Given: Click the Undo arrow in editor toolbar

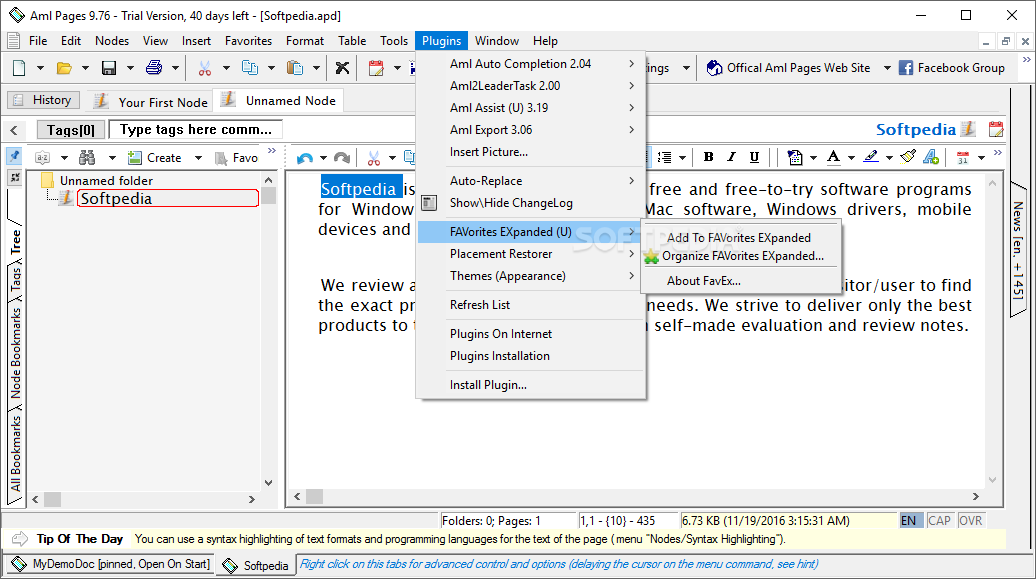Looking at the screenshot, I should click(305, 157).
